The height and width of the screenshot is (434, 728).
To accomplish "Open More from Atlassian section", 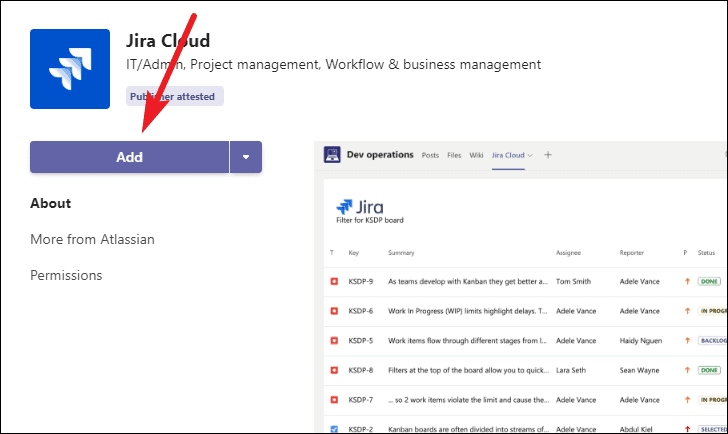I will pos(92,240).
